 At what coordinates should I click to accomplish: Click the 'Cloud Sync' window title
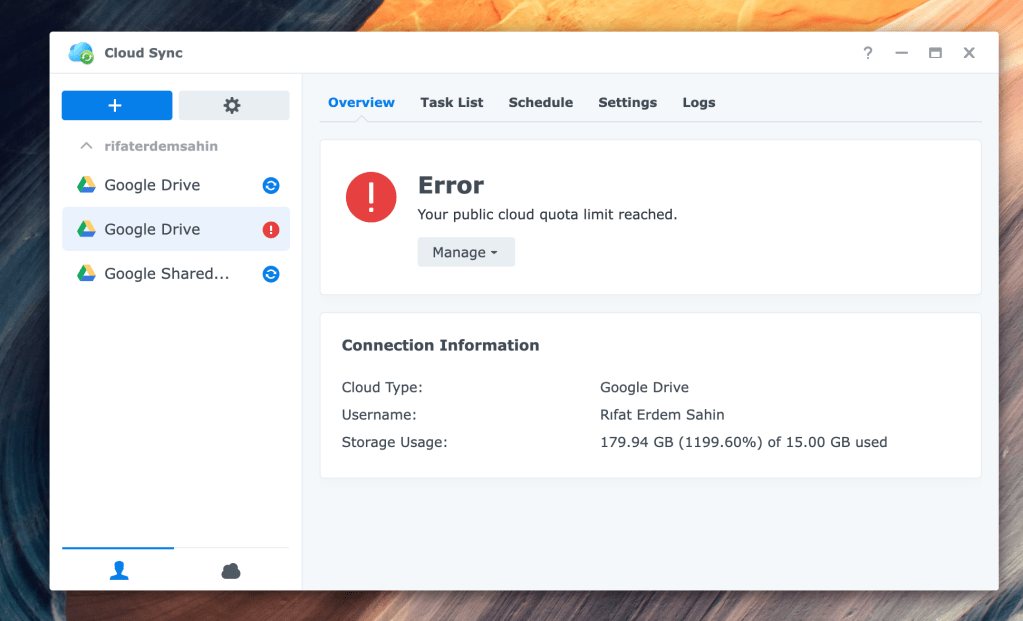coord(144,53)
